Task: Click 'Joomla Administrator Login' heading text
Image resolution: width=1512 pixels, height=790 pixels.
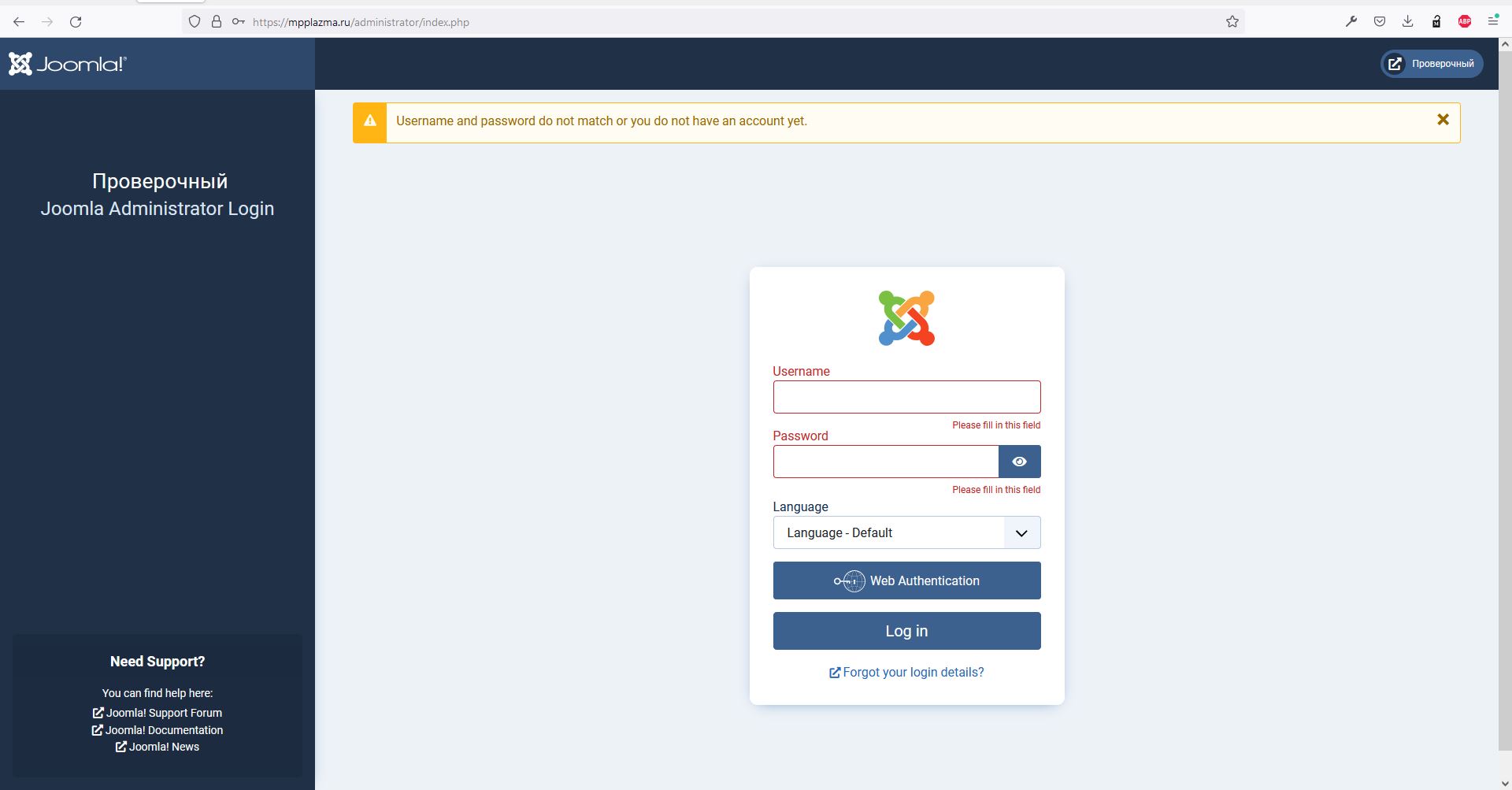Action: 157,209
